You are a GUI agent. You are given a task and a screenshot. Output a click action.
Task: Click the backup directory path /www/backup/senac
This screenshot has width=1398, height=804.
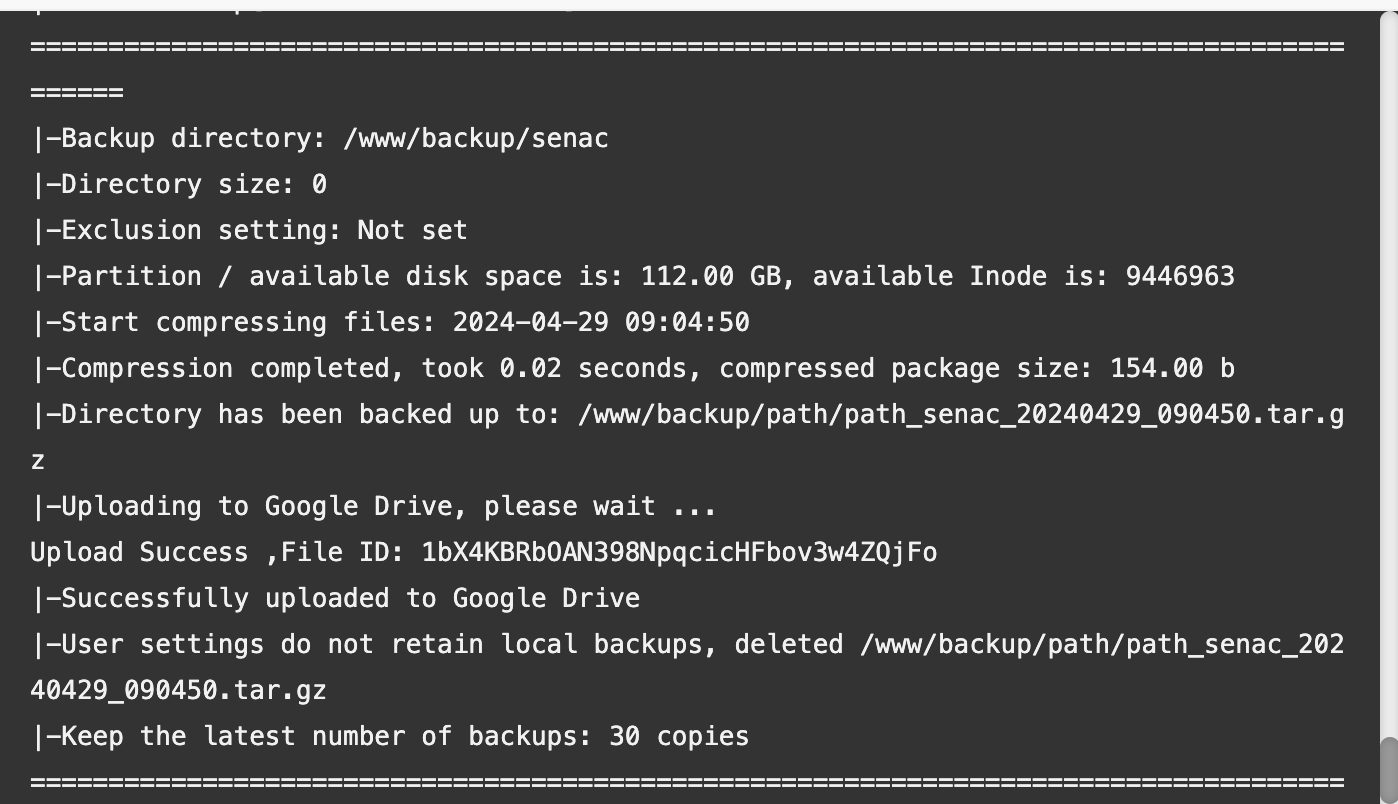pos(475,138)
